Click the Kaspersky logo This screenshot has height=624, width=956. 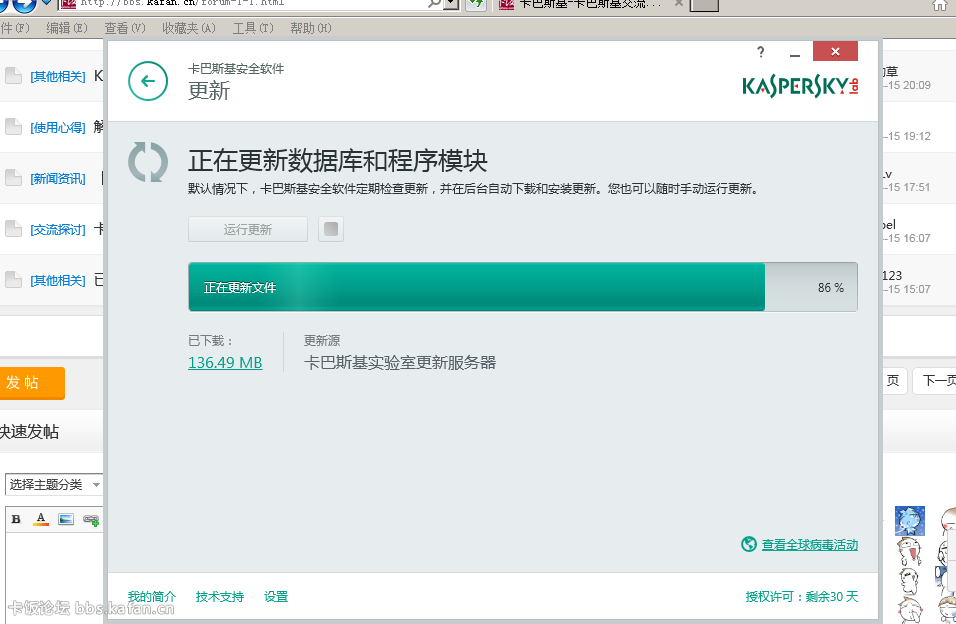coord(801,86)
